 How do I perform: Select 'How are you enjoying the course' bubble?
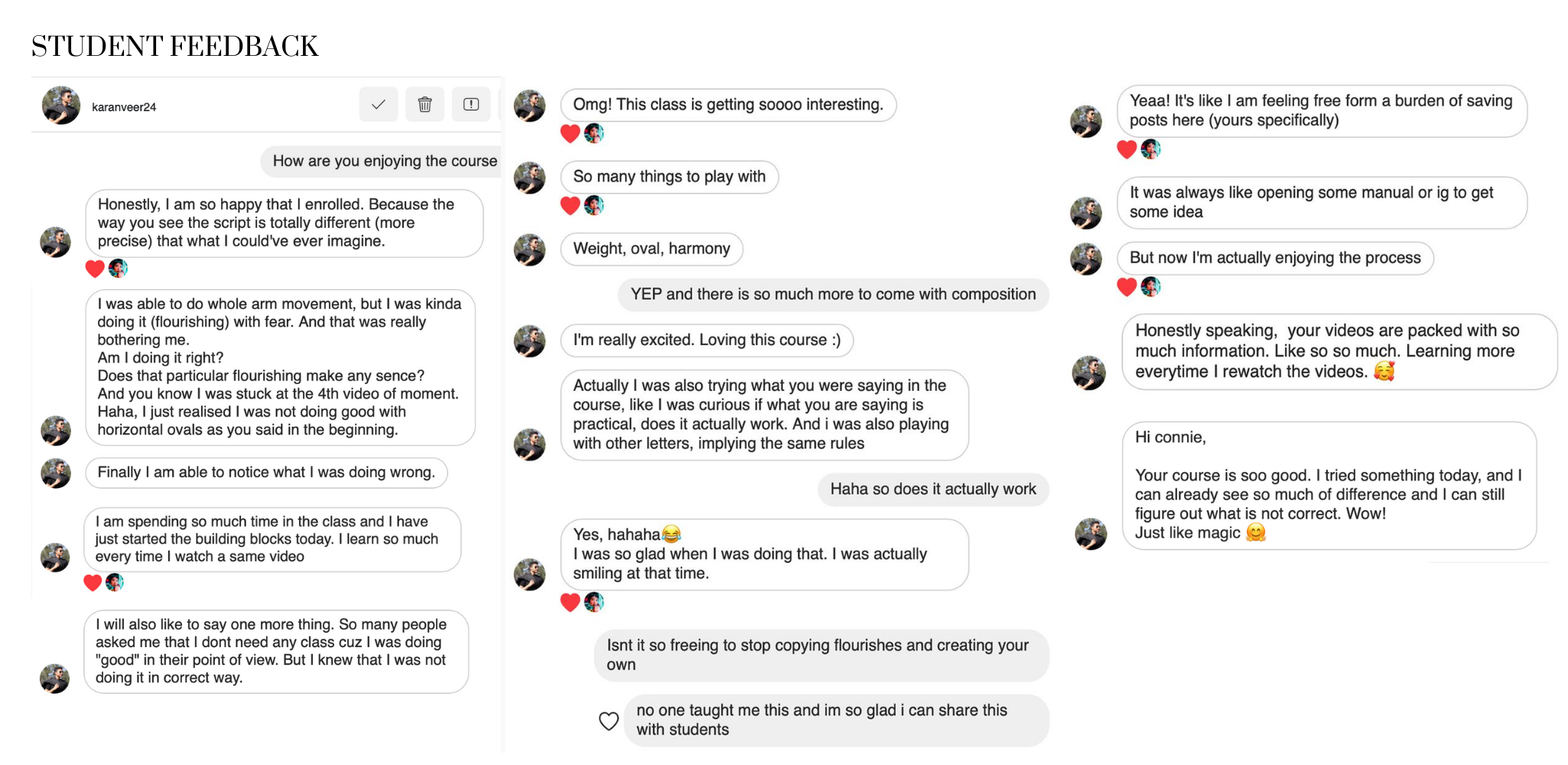(381, 161)
